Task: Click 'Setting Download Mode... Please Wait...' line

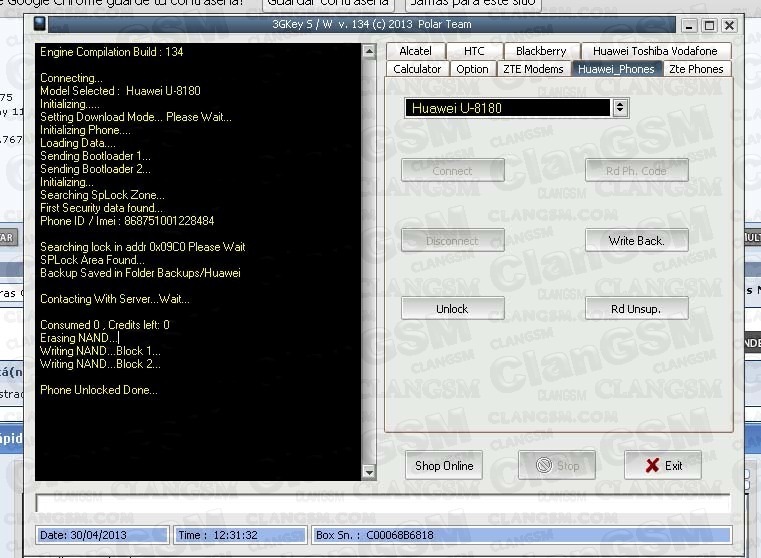Action: (x=135, y=117)
